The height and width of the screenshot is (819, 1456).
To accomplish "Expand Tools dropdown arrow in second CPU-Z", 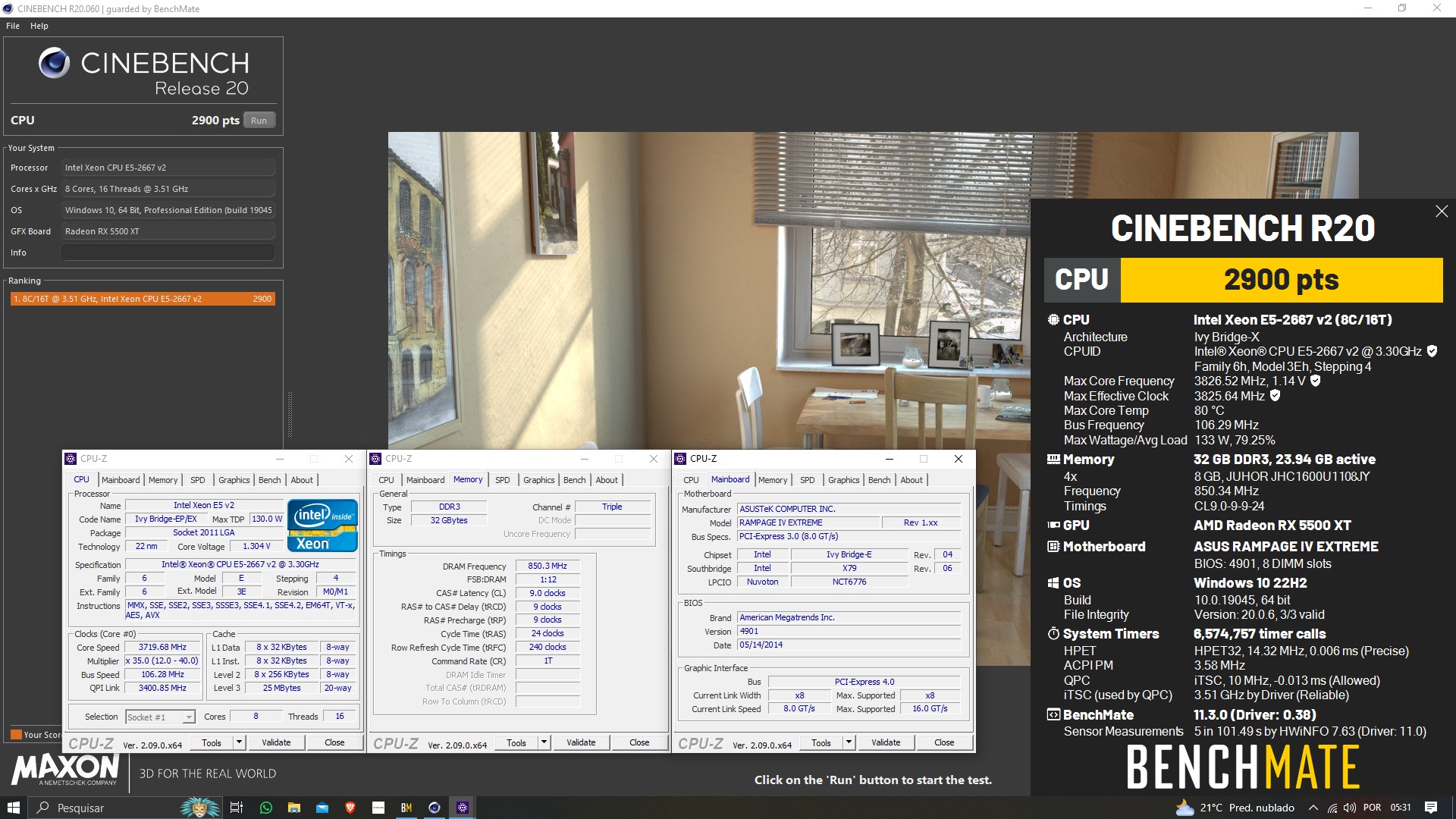I will (544, 742).
